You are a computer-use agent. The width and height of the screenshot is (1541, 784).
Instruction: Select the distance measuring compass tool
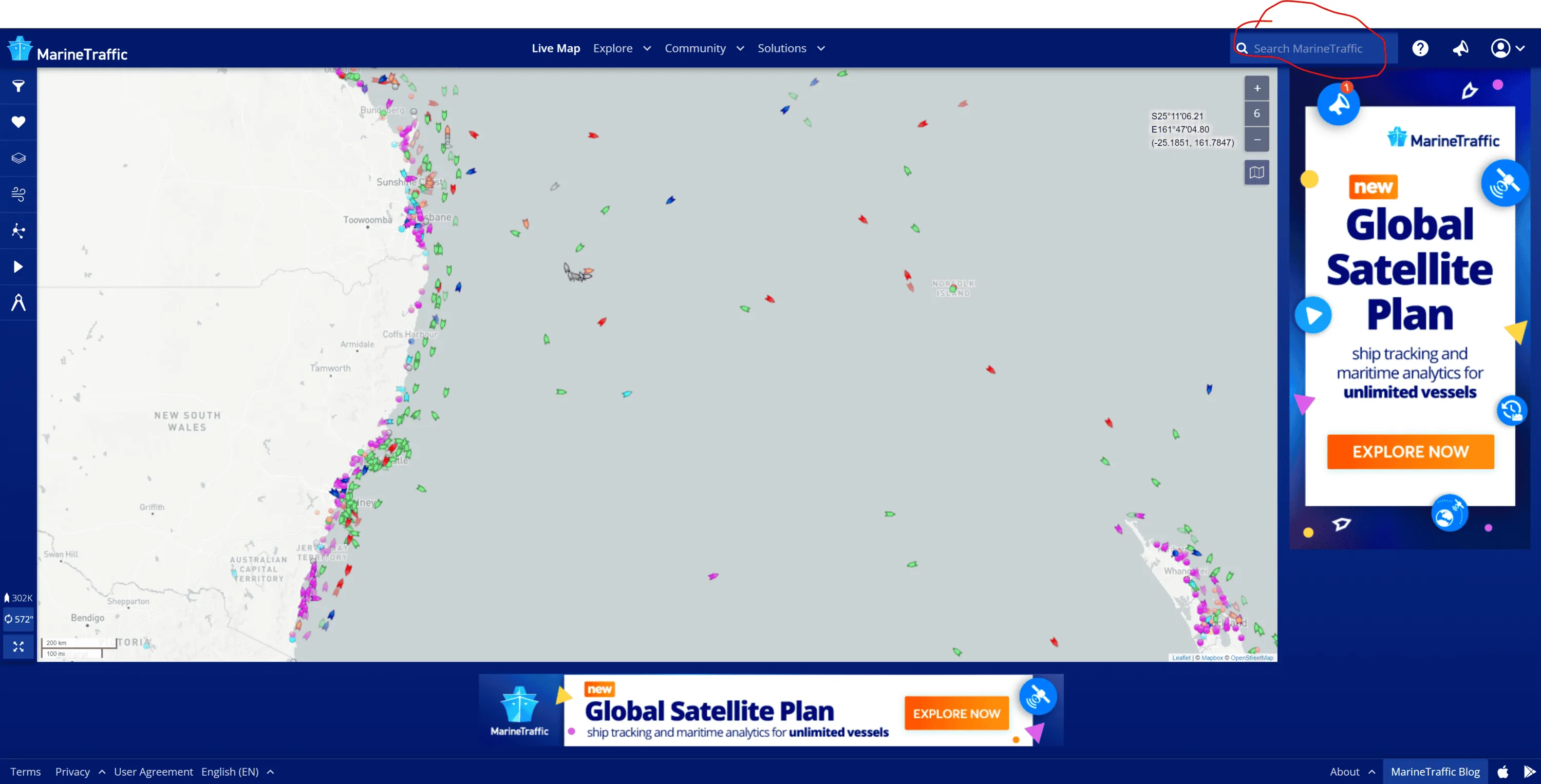(x=18, y=302)
